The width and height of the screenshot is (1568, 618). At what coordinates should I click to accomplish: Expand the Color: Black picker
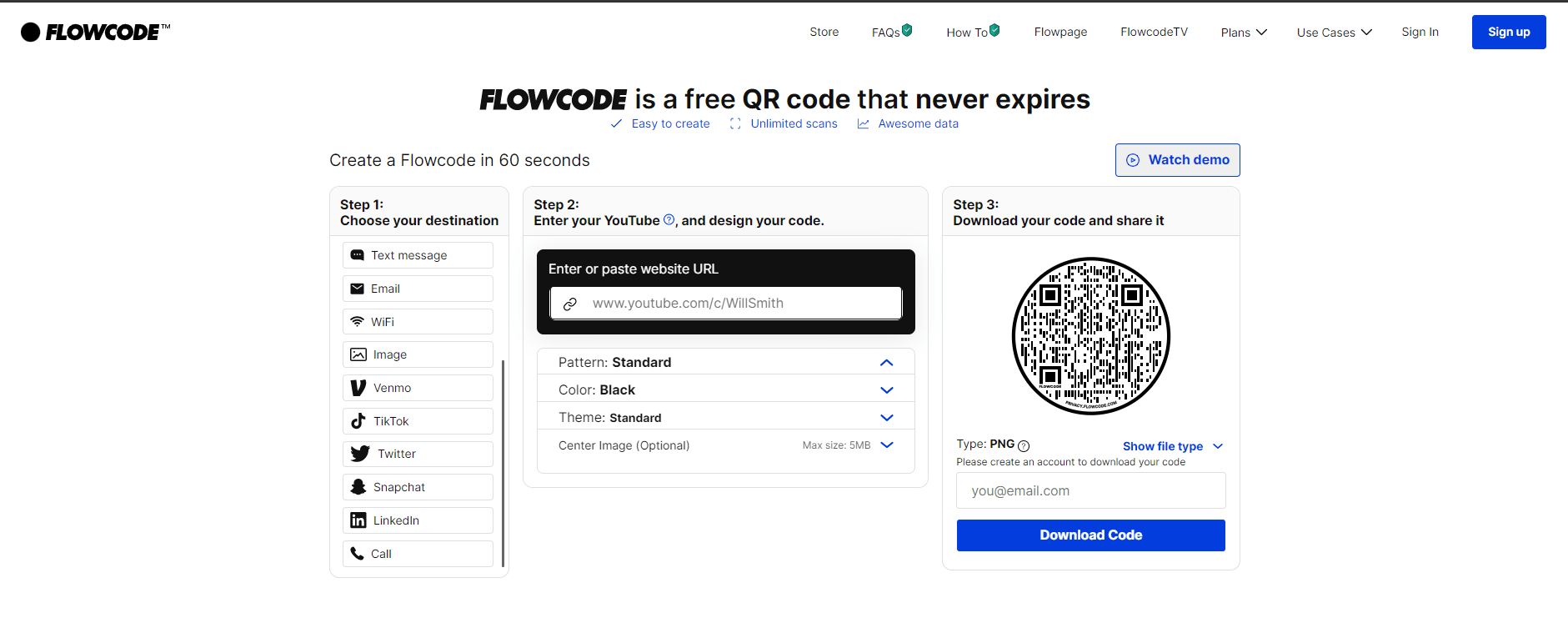886,389
